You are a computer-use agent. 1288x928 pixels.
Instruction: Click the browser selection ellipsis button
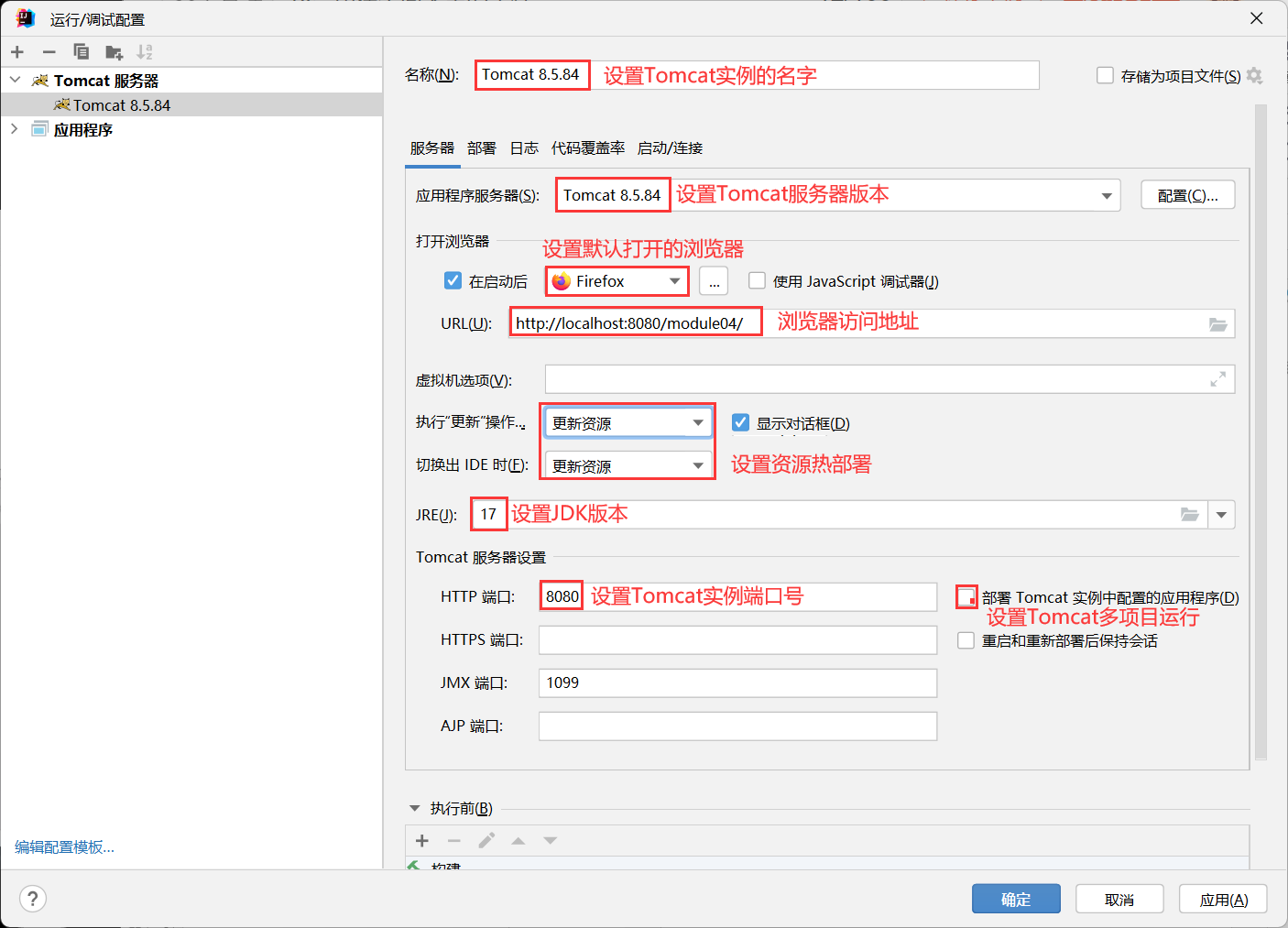coord(714,281)
